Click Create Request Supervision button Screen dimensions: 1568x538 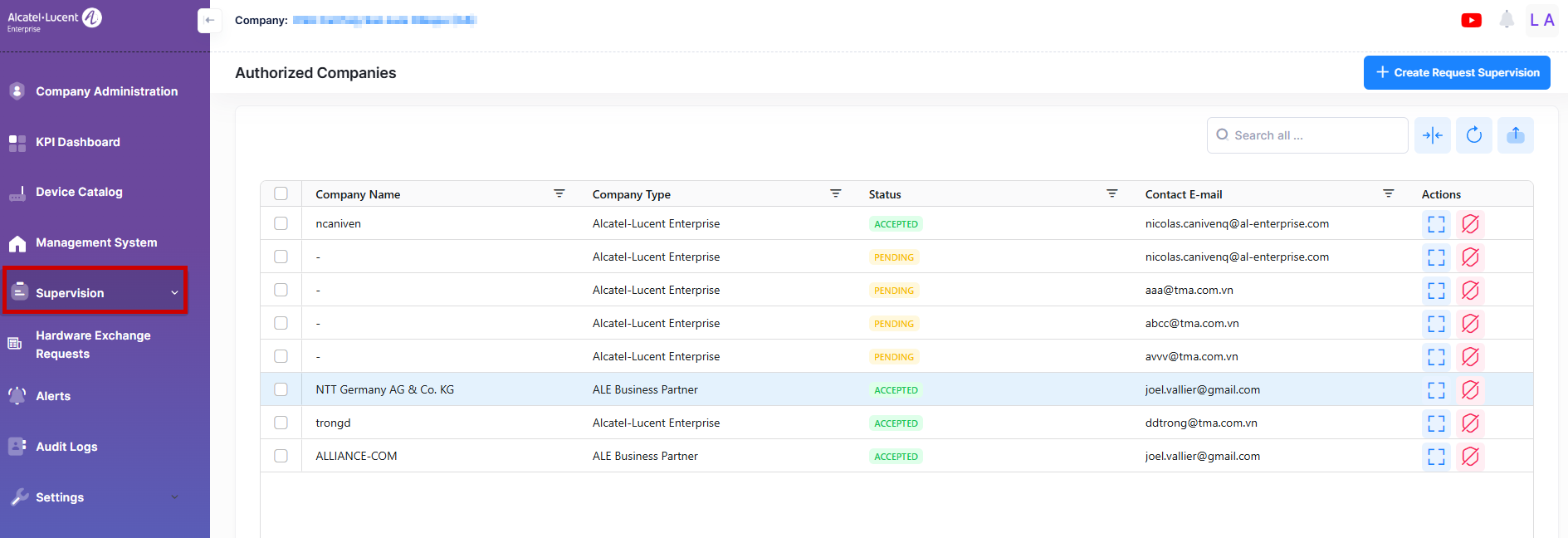1456,73
